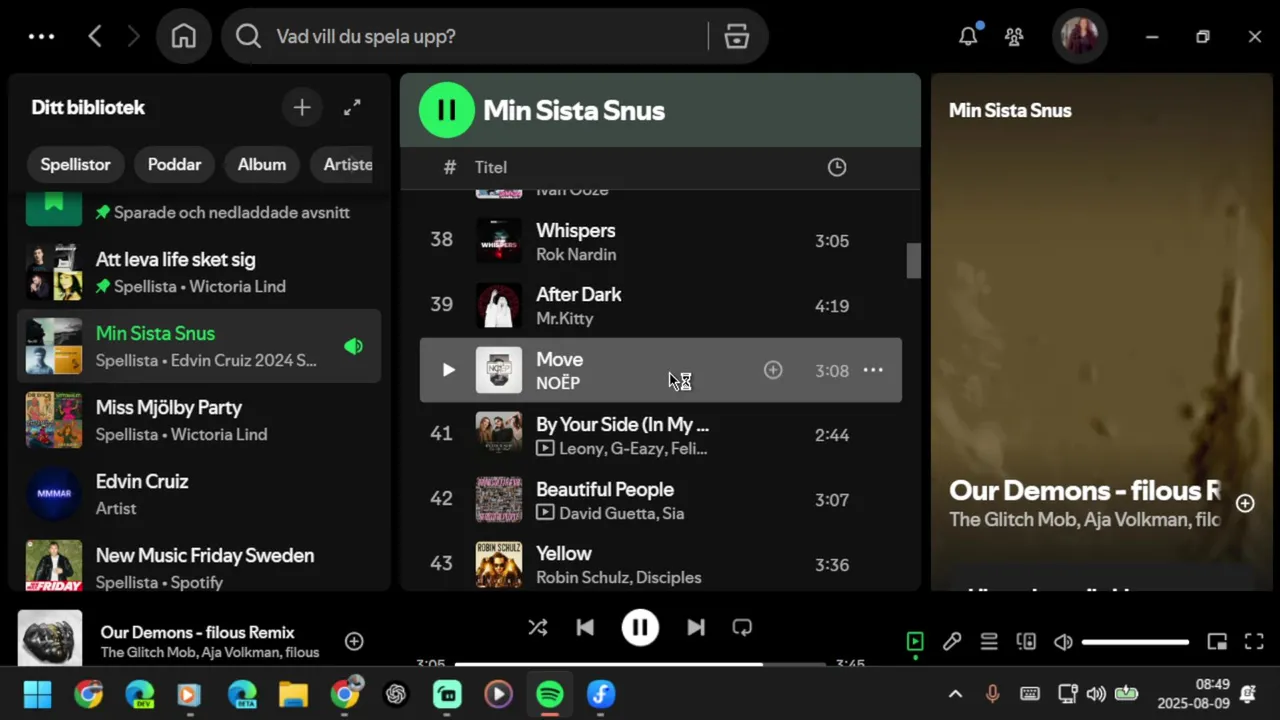Select track Beautiful People
Viewport: 1280px width, 720px height.
click(660, 500)
